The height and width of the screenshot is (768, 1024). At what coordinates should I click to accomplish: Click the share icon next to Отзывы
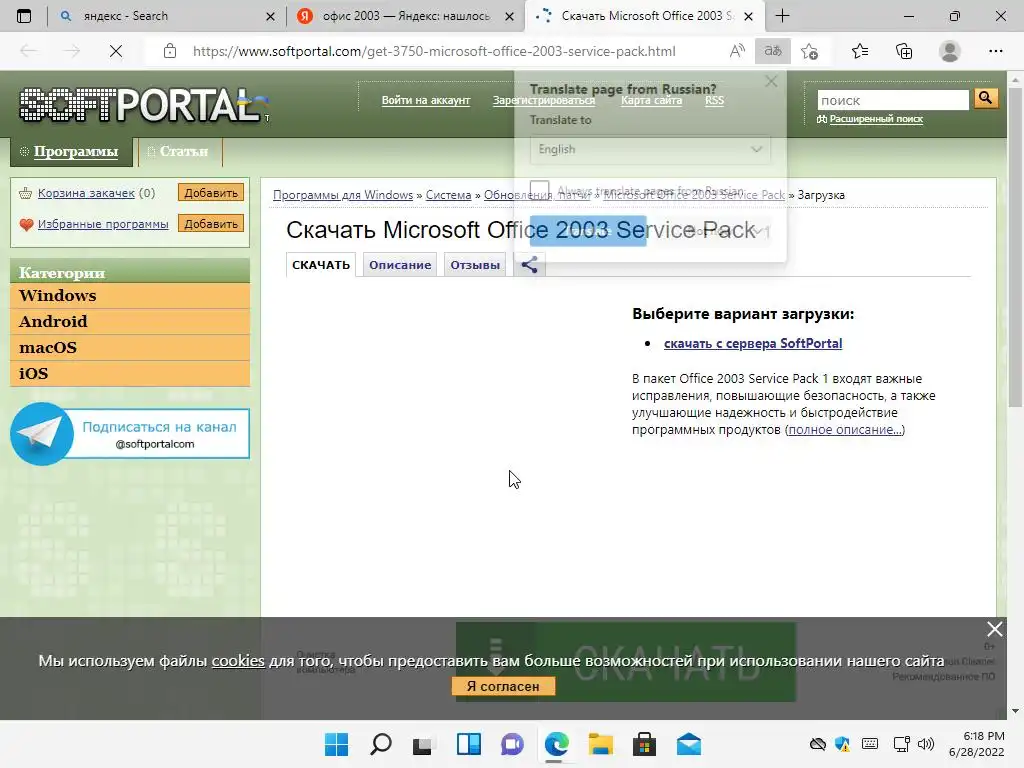pos(530,264)
